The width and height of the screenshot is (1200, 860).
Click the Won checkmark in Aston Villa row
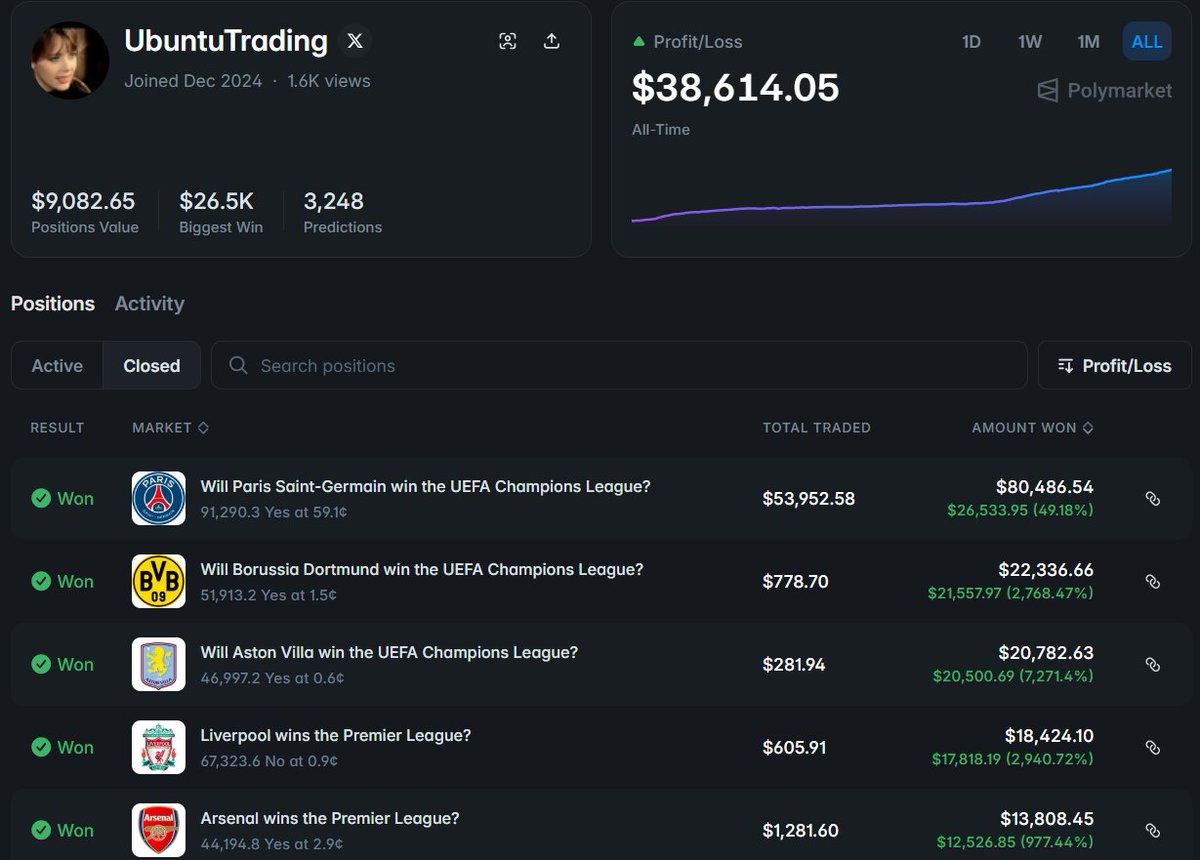tap(41, 664)
